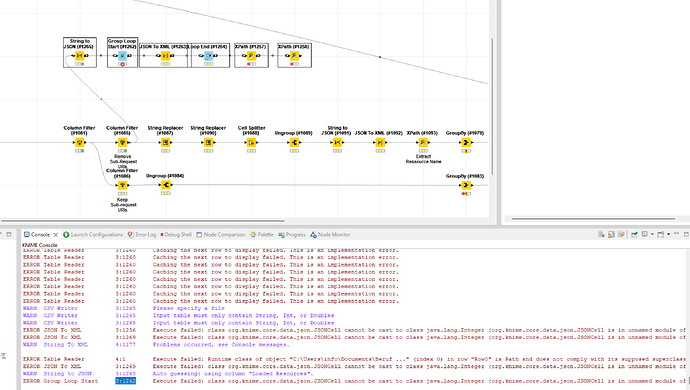Viewport: 690px width, 390px height.
Task: Select the GroupBy (#1079) node icon
Action: click(466, 143)
